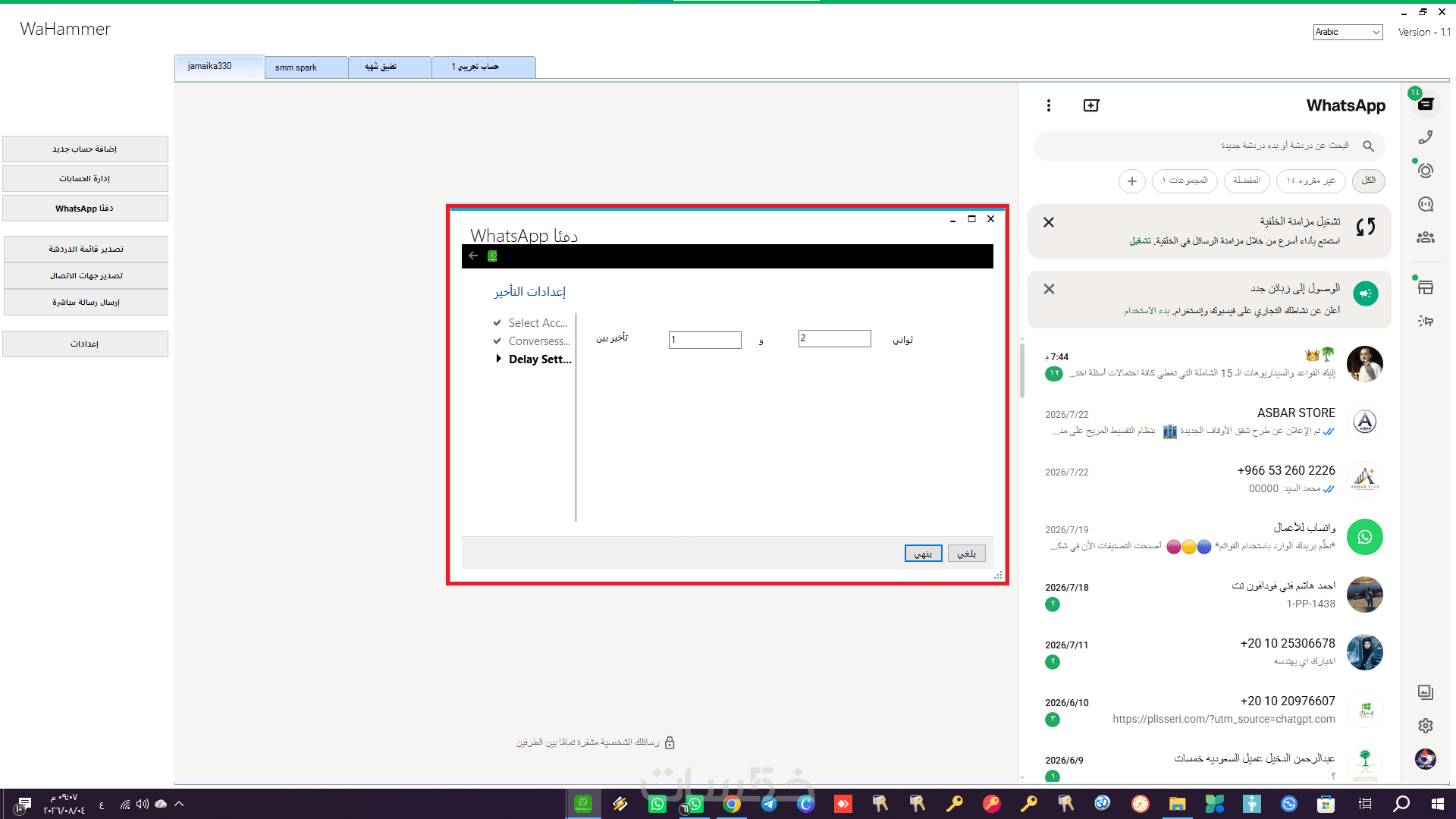Click the back arrow in the WhatsApp warming dialog
The image size is (1456, 819).
coord(473,256)
